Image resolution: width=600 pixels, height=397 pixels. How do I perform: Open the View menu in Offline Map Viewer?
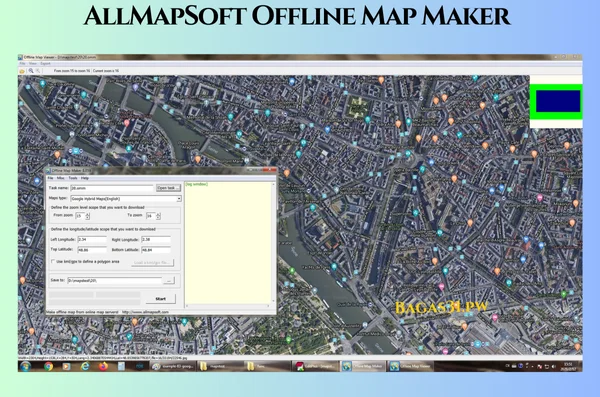[x=33, y=64]
